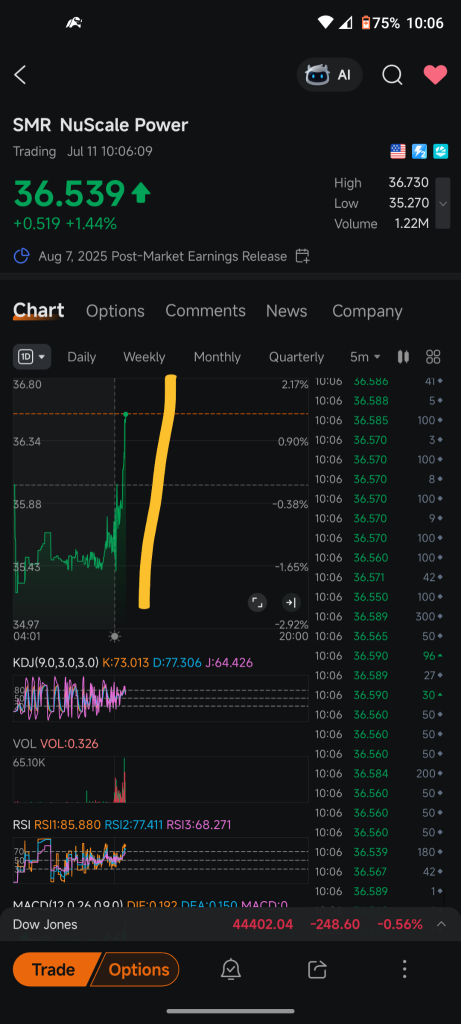Switch to the News tab
461x1024 pixels.
click(287, 311)
